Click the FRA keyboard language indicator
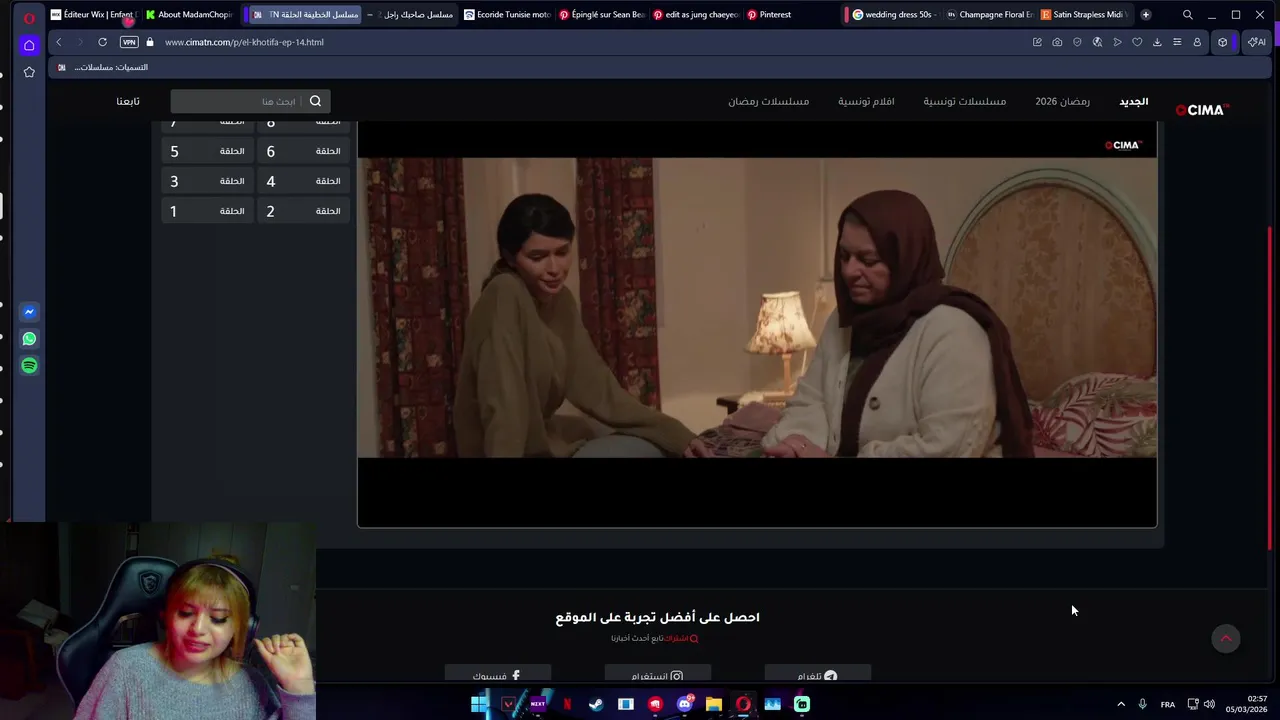 tap(1167, 704)
